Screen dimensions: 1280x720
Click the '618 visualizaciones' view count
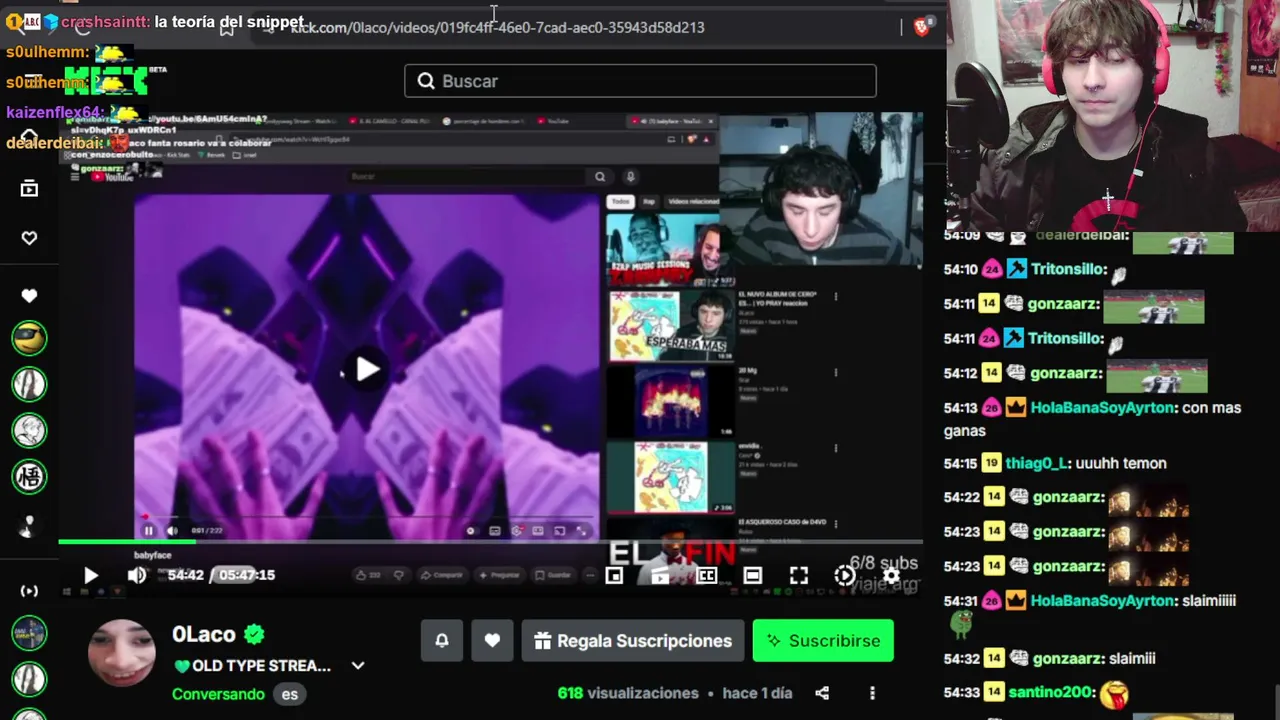coord(628,693)
